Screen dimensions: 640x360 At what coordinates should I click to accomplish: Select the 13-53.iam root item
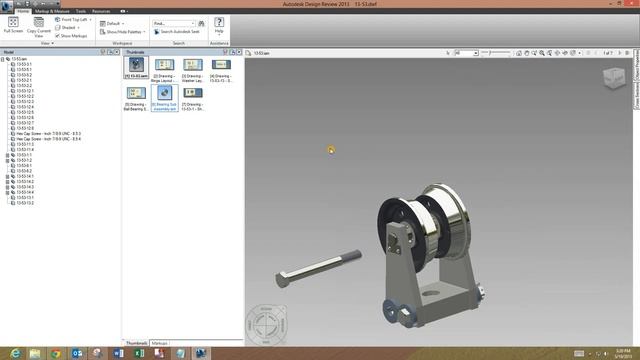pyautogui.click(x=19, y=59)
